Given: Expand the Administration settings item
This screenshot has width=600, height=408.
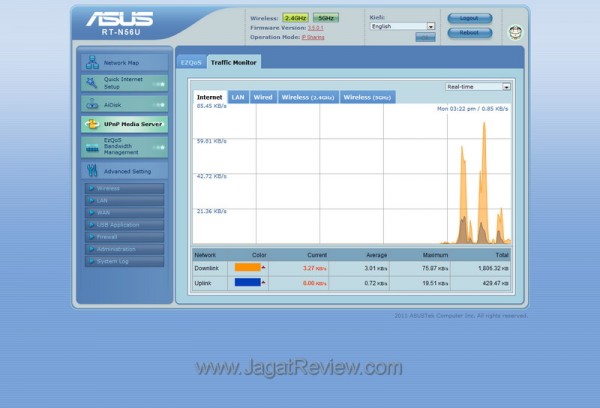Looking at the screenshot, I should pyautogui.click(x=124, y=249).
